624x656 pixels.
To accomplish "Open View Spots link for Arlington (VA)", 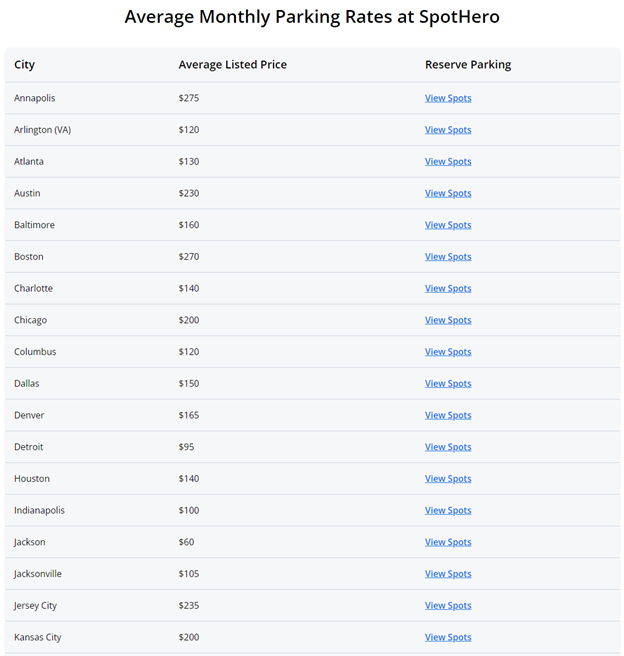I will (x=448, y=130).
